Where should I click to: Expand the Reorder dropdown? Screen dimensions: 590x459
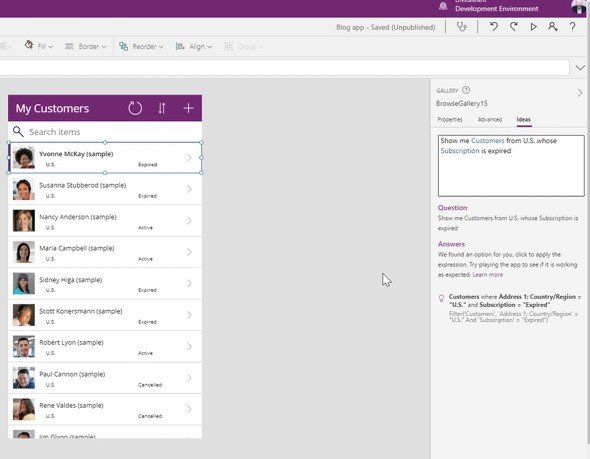pos(141,46)
